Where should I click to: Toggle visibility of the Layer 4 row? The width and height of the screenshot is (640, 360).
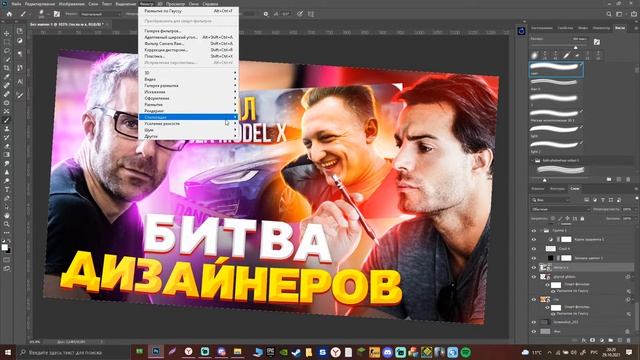(533, 249)
